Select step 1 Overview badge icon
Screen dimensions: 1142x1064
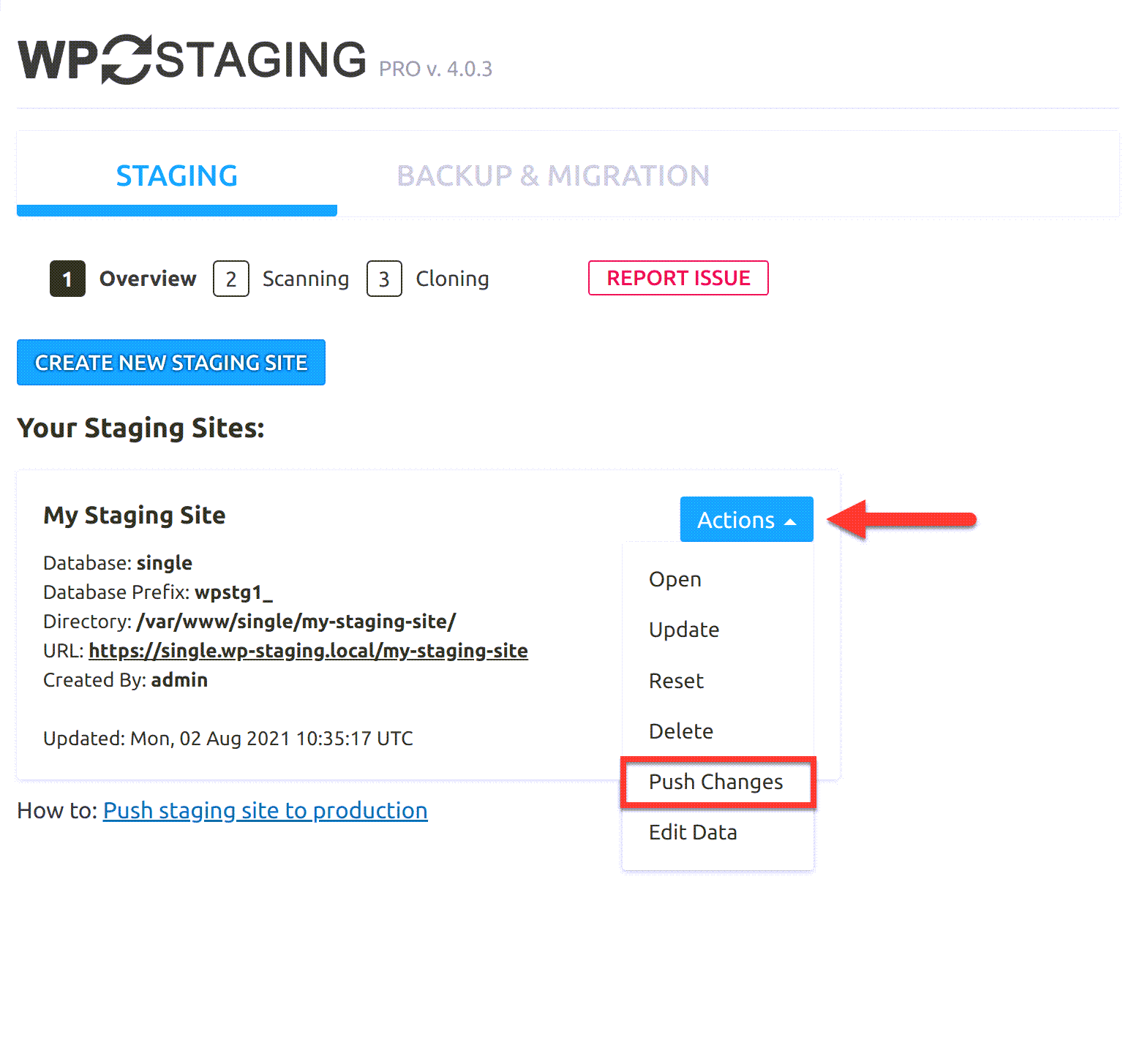[x=67, y=279]
